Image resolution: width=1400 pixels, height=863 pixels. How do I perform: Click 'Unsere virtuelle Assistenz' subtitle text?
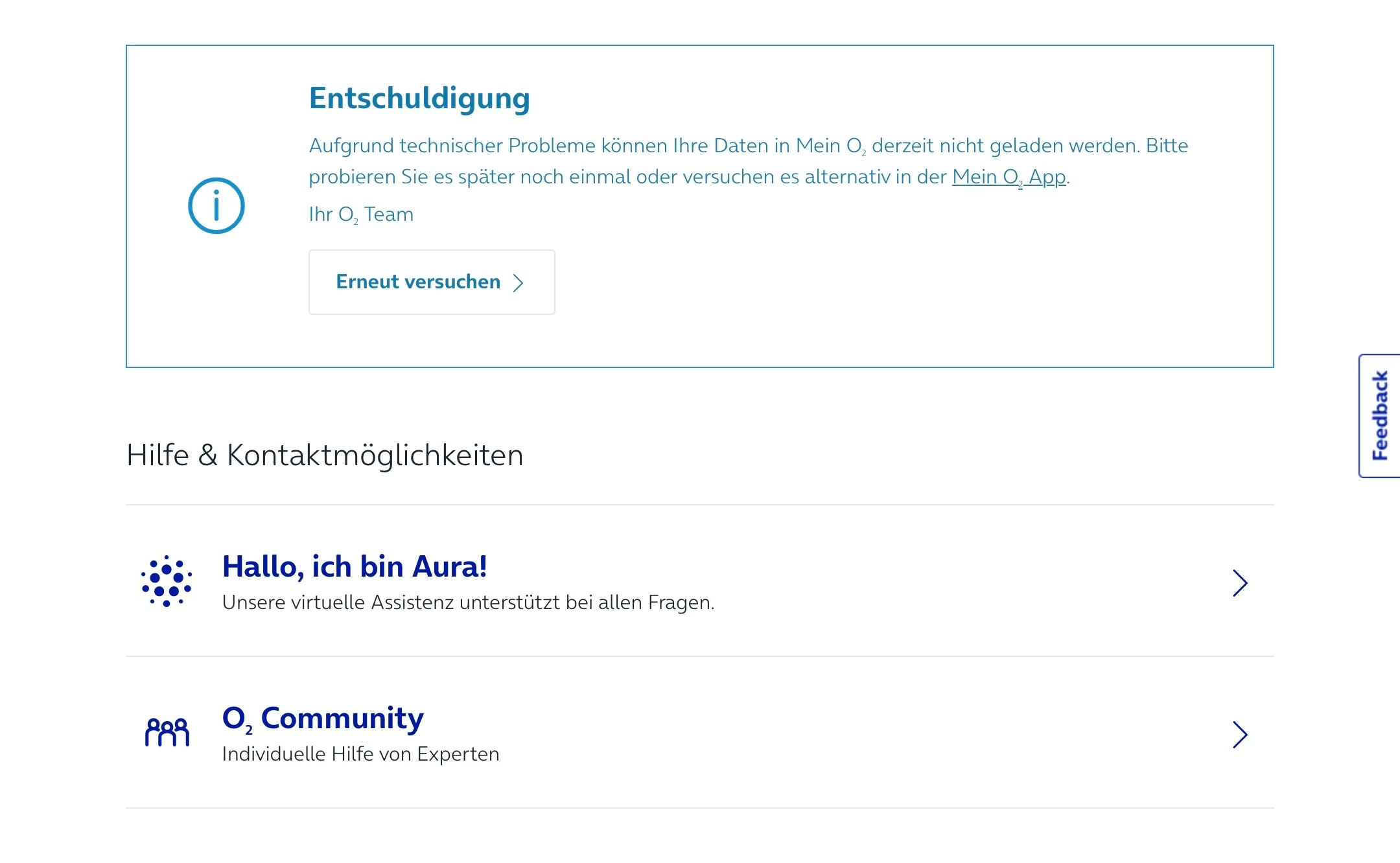467,603
